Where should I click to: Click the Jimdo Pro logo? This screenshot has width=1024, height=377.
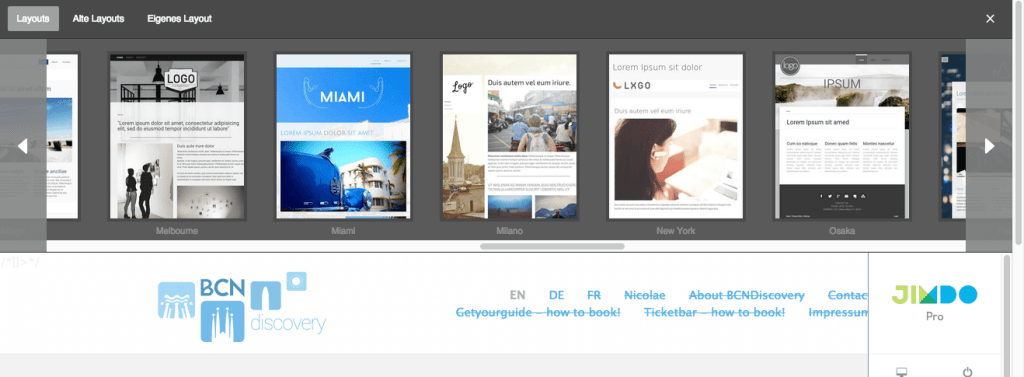[x=935, y=303]
